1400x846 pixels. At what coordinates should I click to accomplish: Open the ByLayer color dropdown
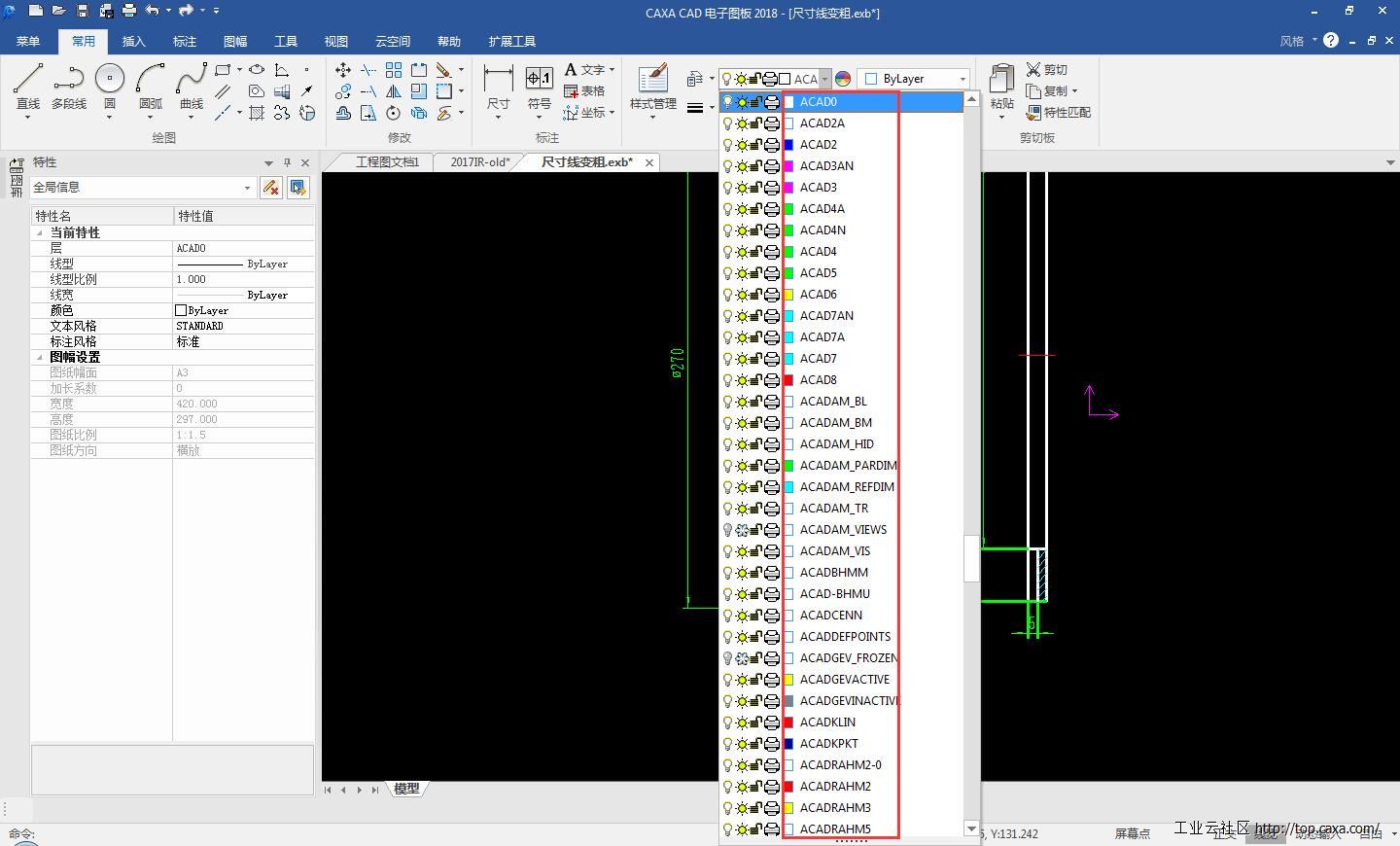pos(962,79)
